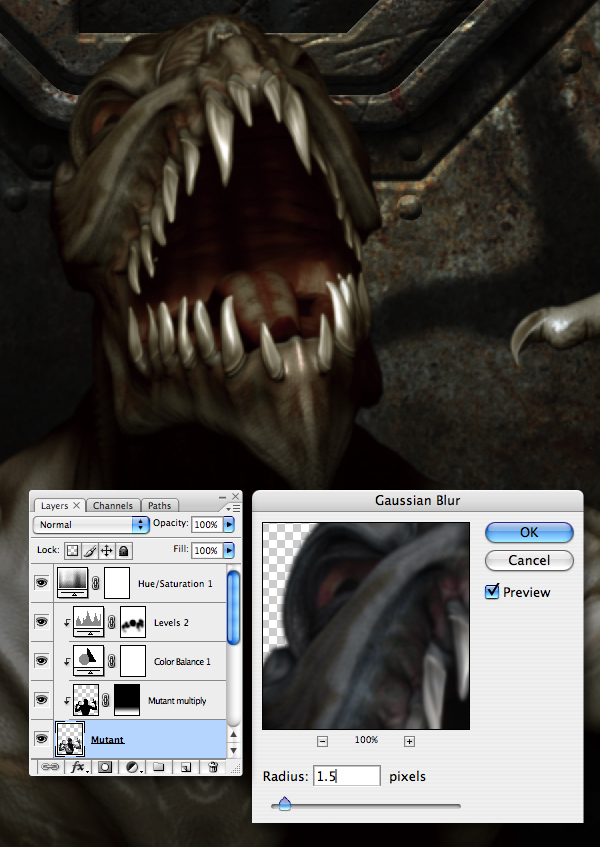Viewport: 600px width, 847px height.
Task: Create a new layer
Action: (185, 767)
